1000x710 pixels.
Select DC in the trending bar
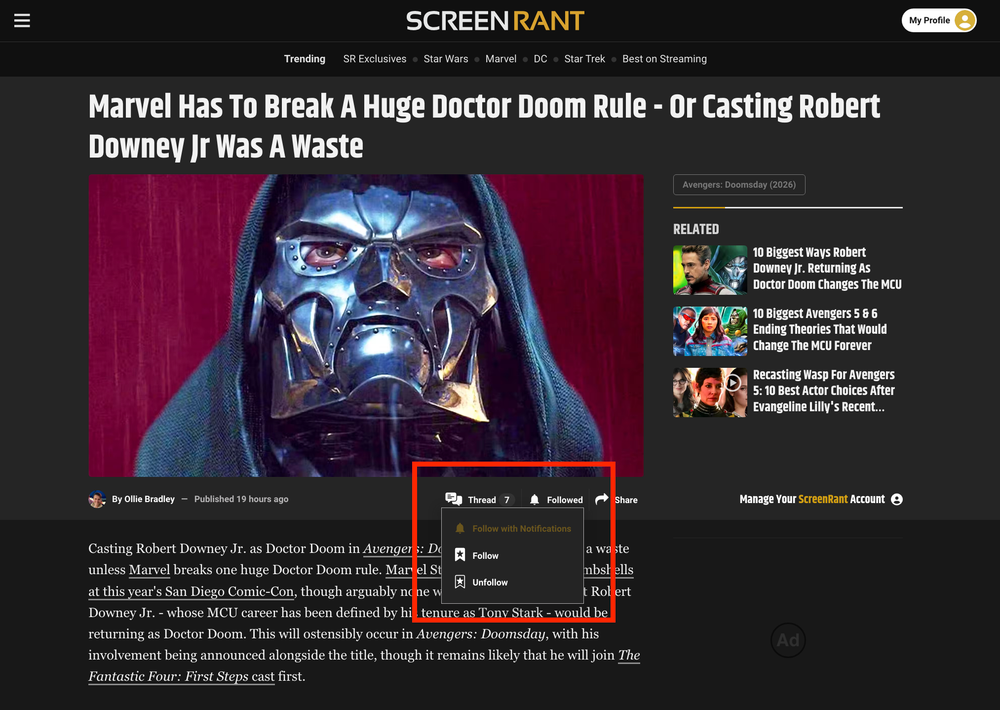point(540,59)
